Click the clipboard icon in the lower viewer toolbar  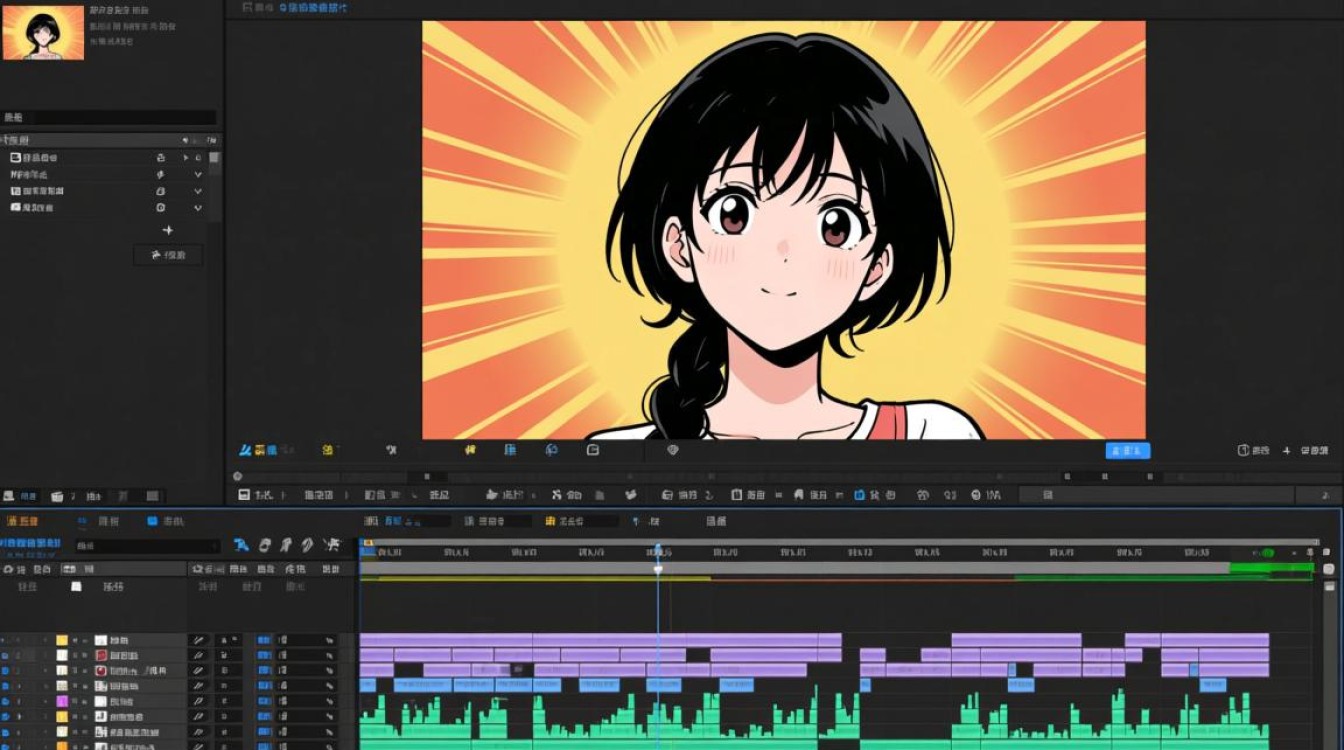pyautogui.click(x=737, y=495)
